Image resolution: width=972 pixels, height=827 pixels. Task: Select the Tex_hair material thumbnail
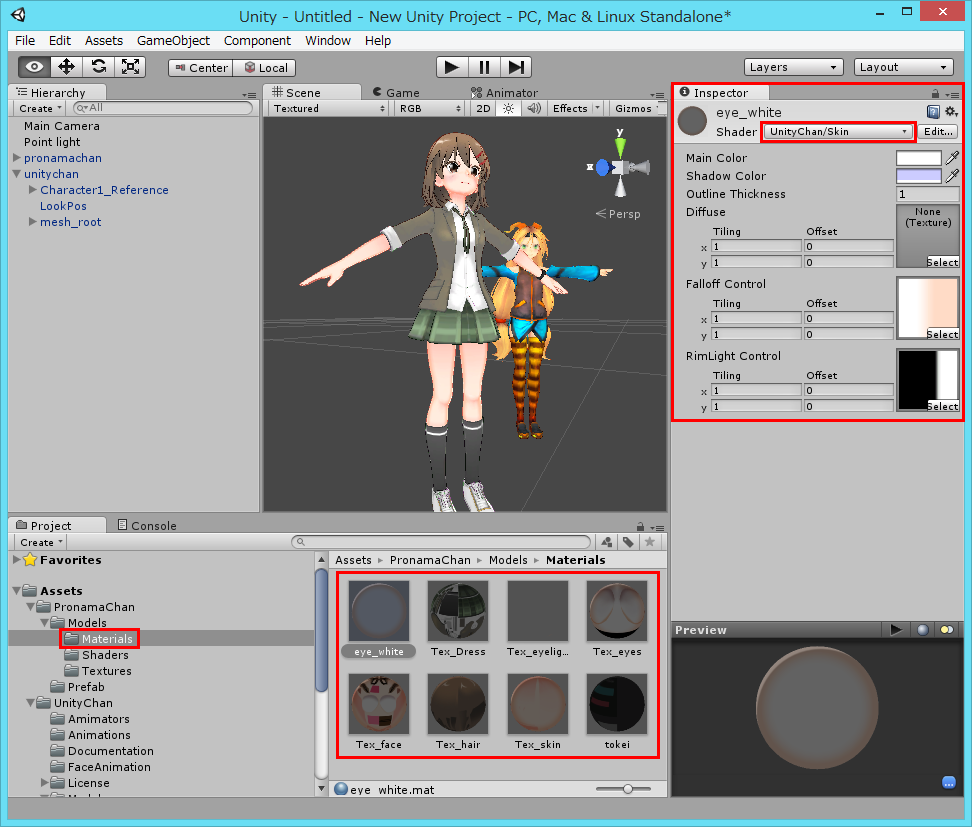459,706
